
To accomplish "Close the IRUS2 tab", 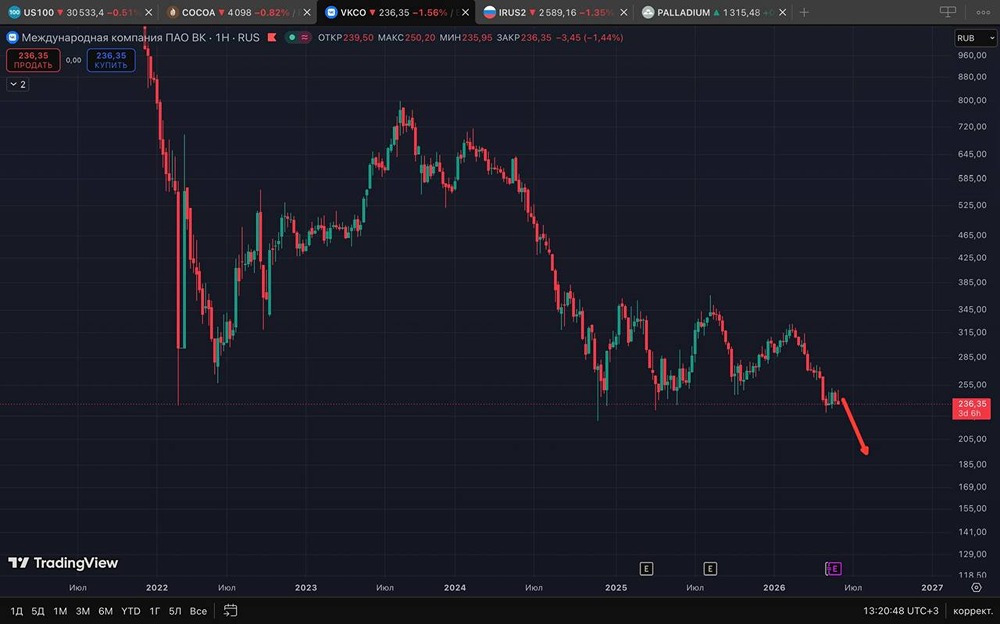I will point(624,12).
